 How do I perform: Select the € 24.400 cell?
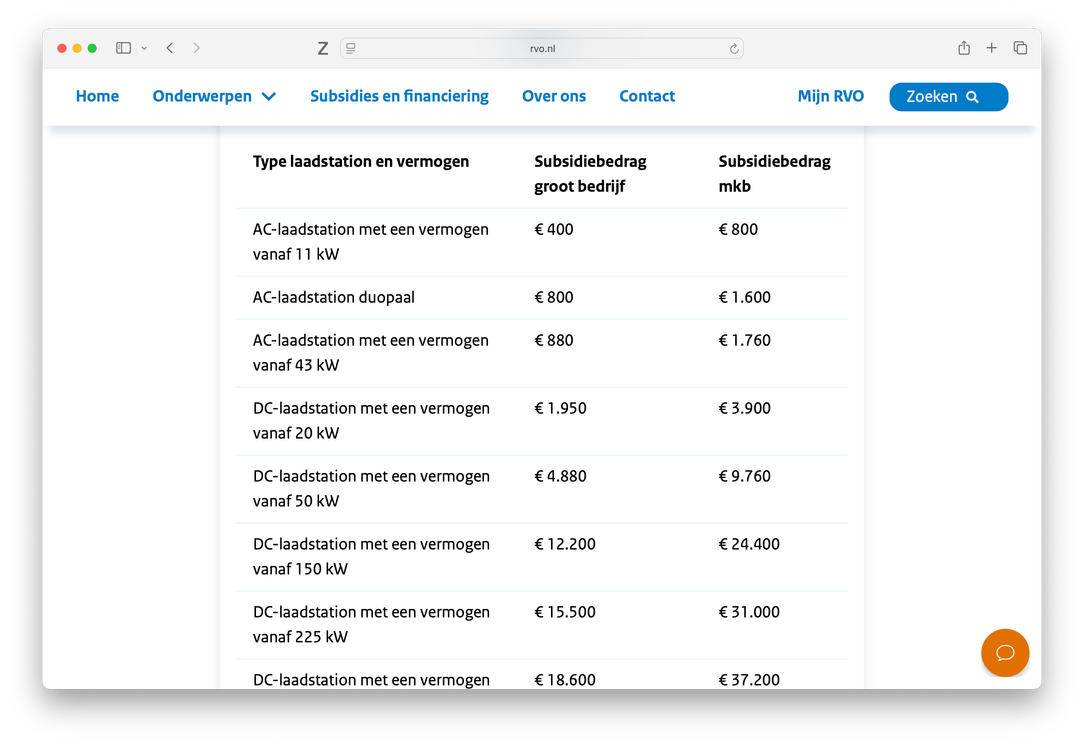coord(749,544)
